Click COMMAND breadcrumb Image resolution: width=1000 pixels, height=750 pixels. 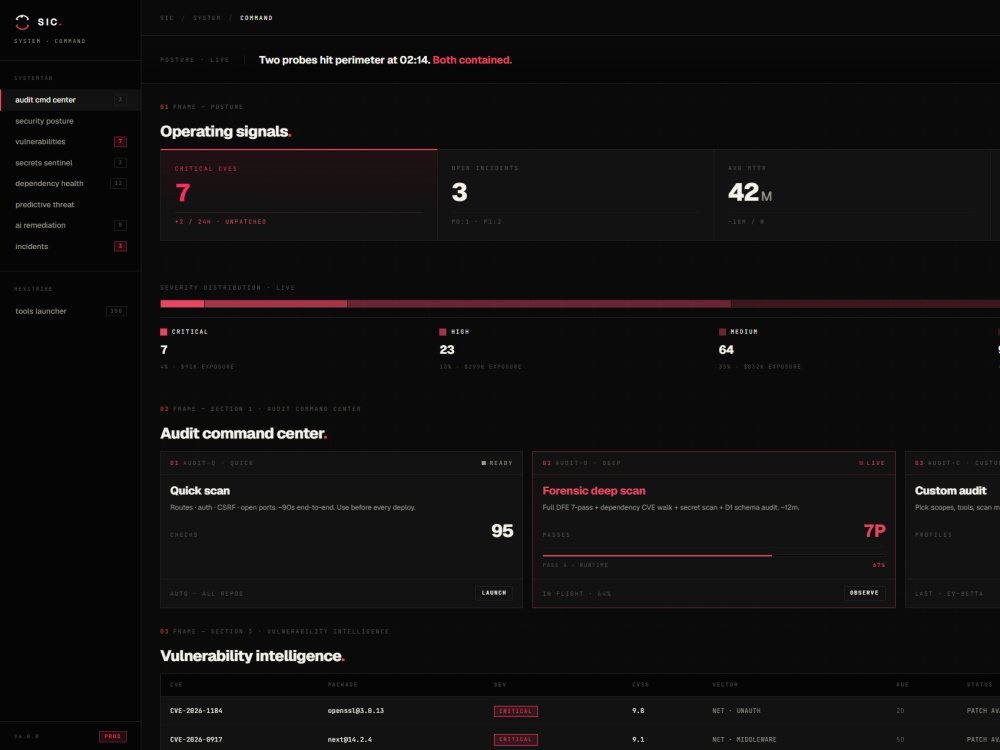(256, 18)
